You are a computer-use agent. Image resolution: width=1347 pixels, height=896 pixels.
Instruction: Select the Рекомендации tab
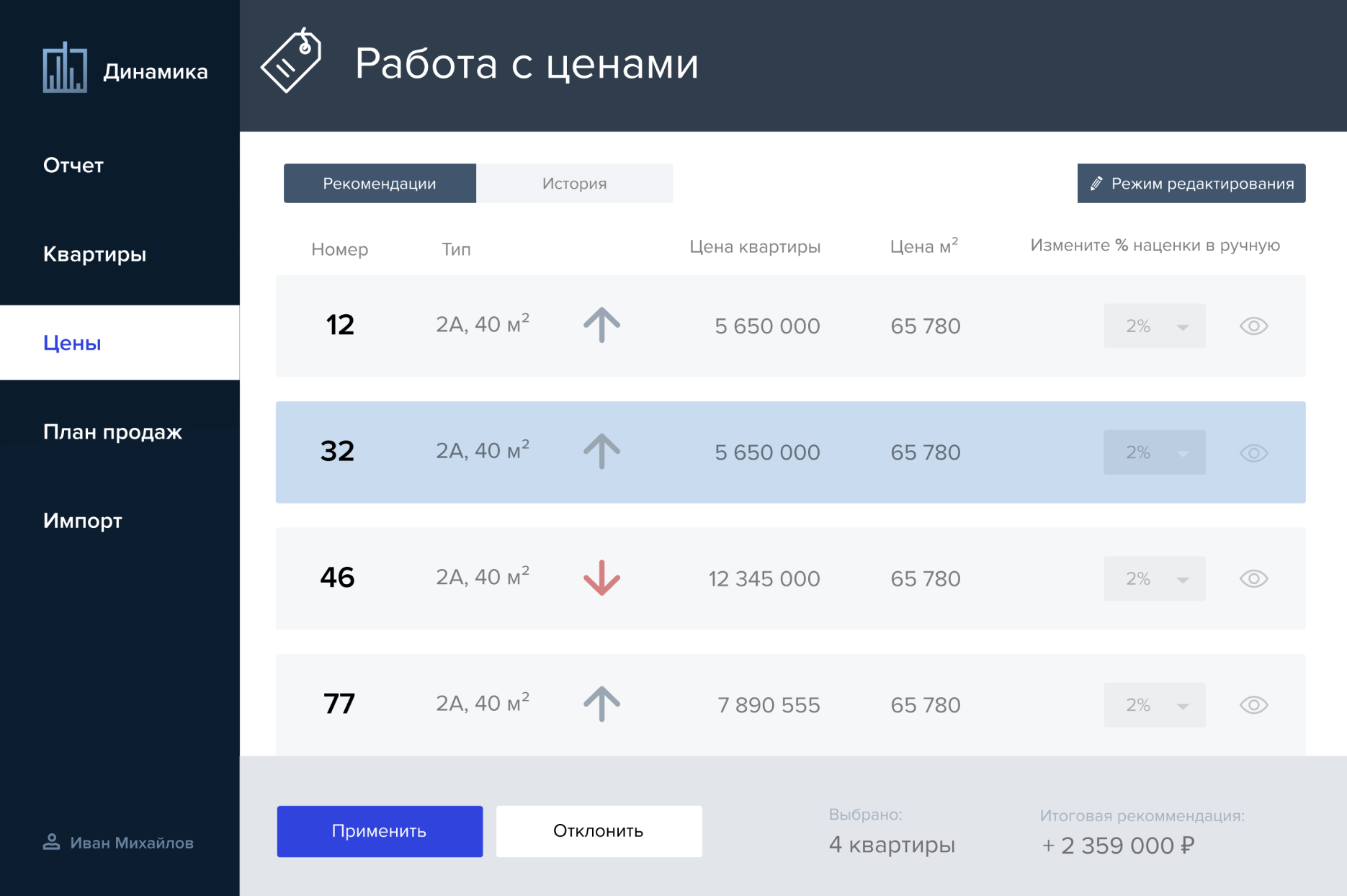coord(380,184)
